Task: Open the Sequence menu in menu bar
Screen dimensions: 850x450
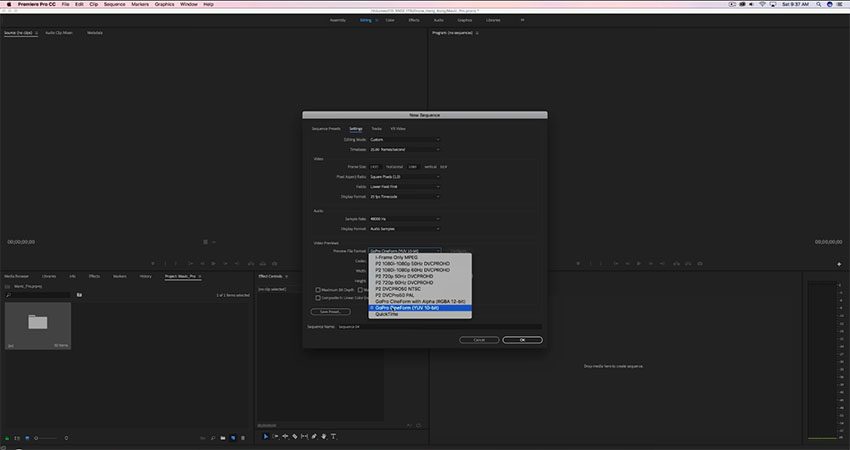Action: [114, 4]
